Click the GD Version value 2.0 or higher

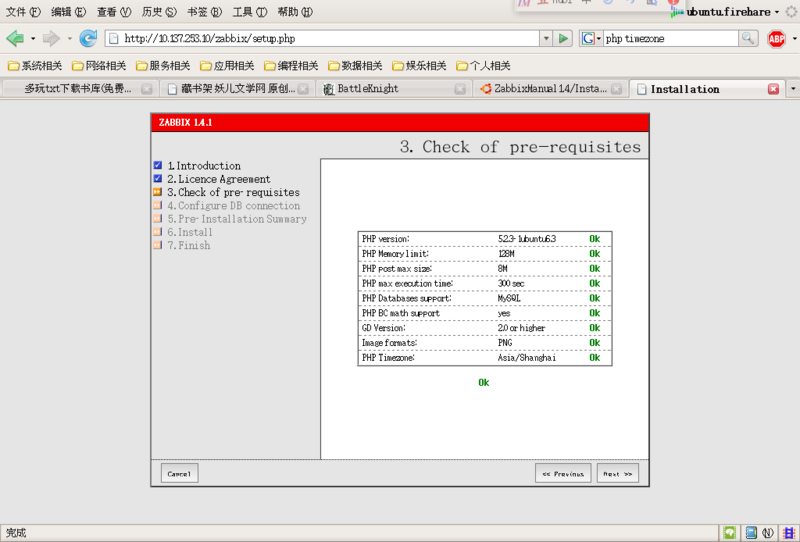(x=521, y=328)
